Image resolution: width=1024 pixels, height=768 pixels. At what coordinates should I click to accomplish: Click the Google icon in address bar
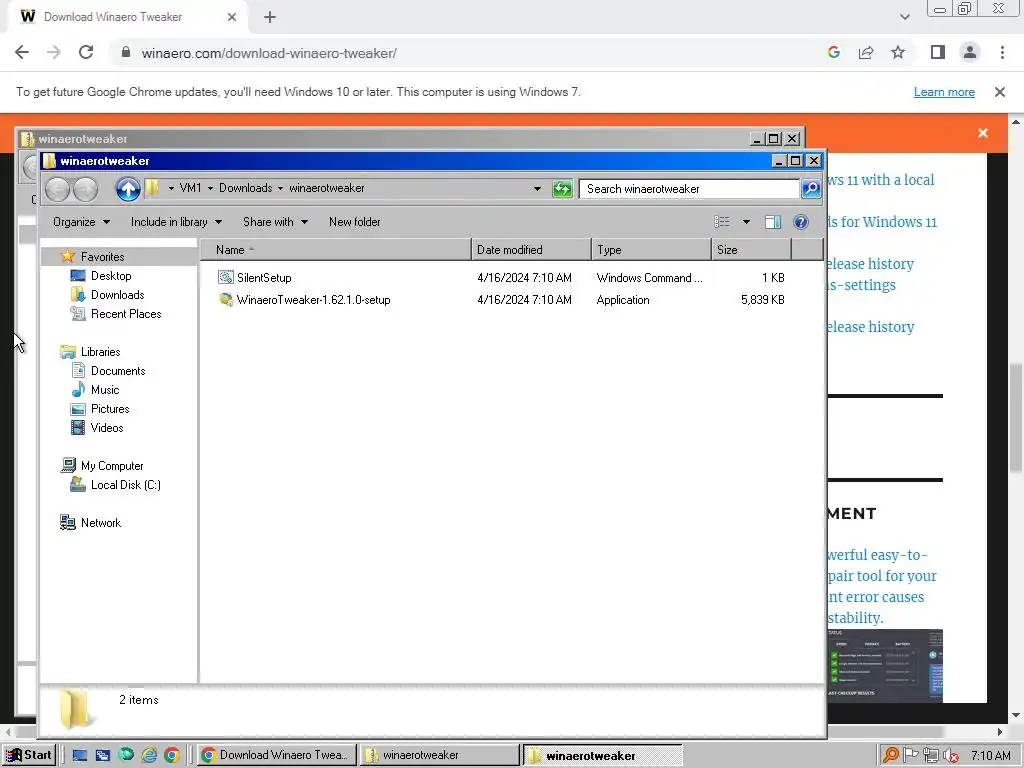tap(833, 53)
